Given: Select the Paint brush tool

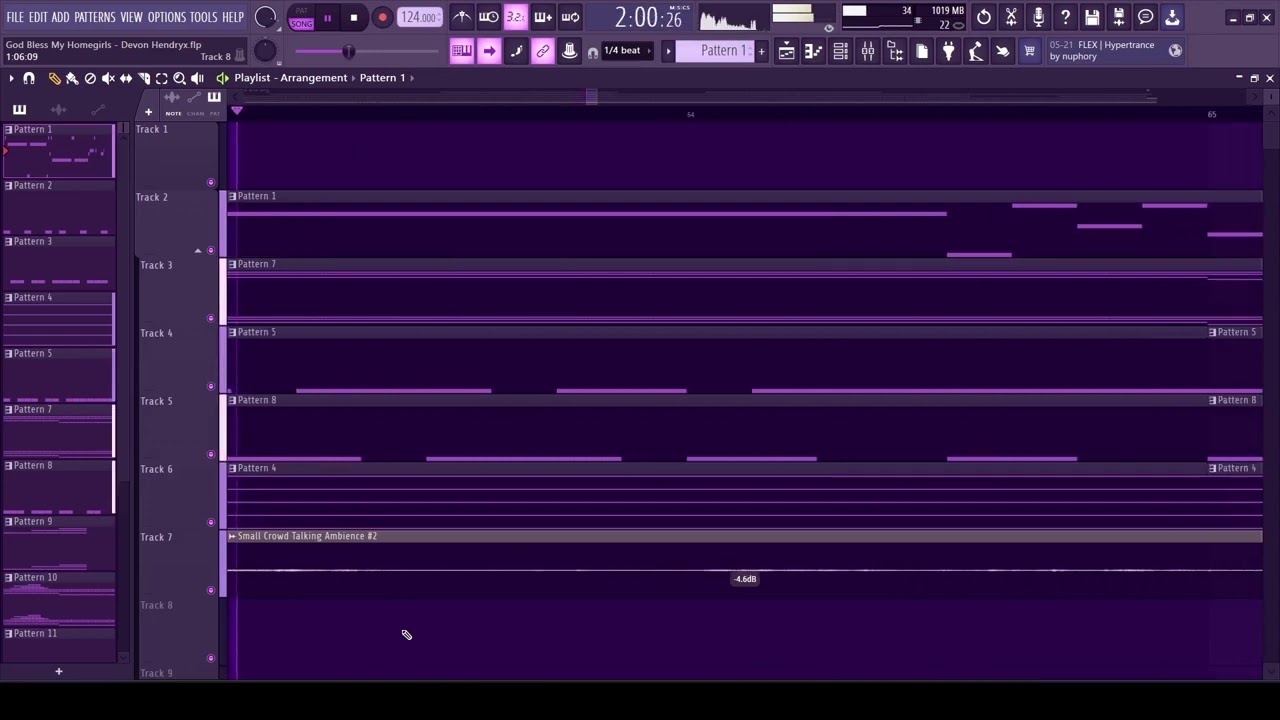Looking at the screenshot, I should pyautogui.click(x=72, y=78).
